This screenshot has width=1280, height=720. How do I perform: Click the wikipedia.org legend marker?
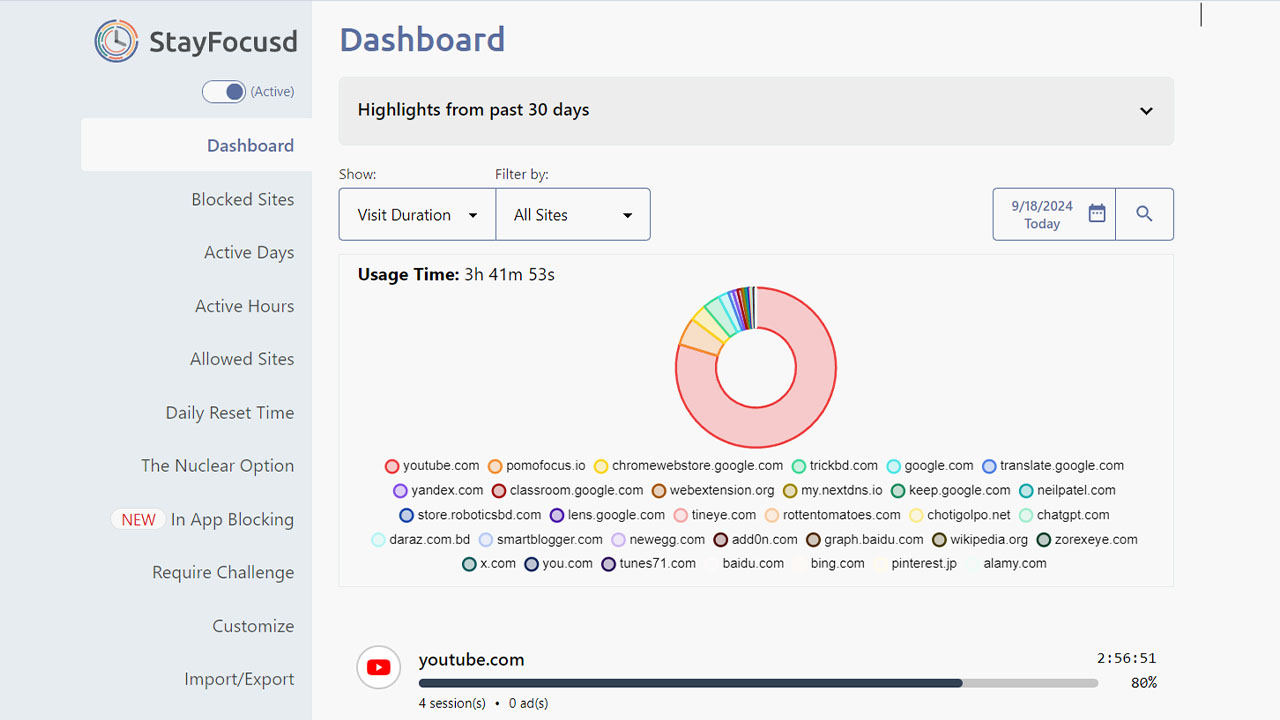coord(939,540)
